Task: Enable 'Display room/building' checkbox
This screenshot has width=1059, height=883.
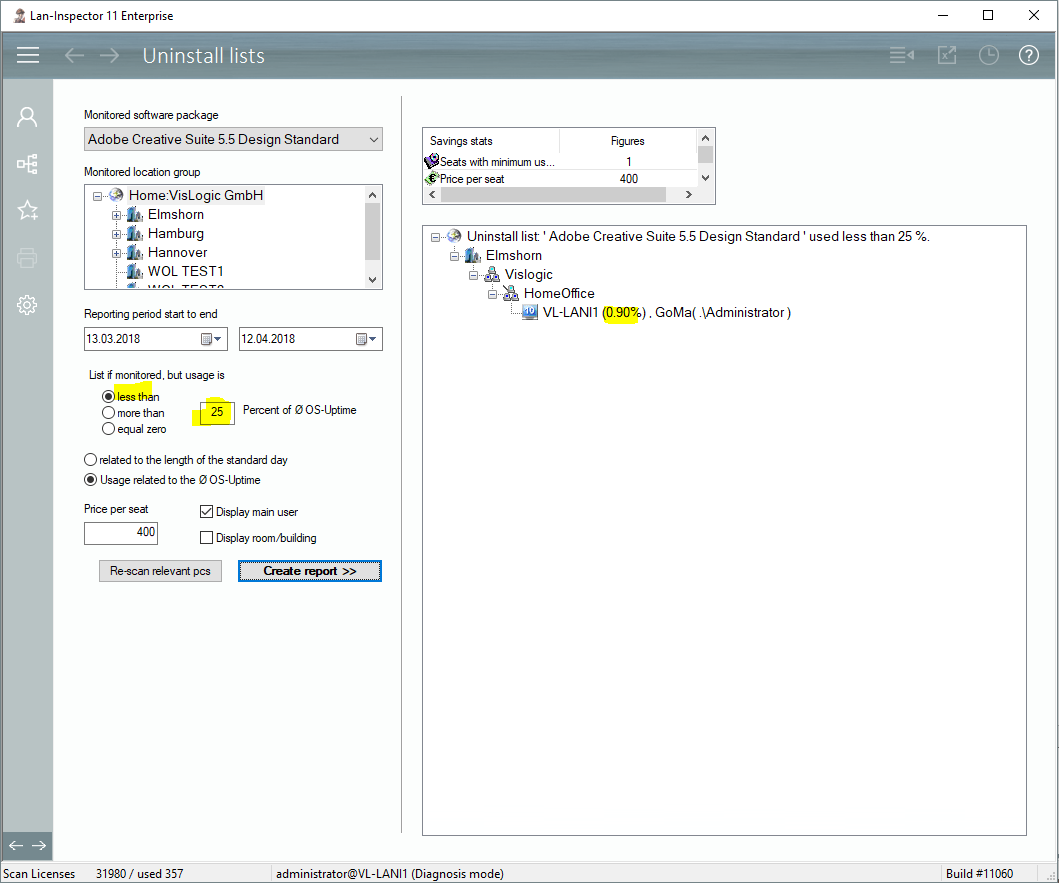Action: click(x=207, y=538)
